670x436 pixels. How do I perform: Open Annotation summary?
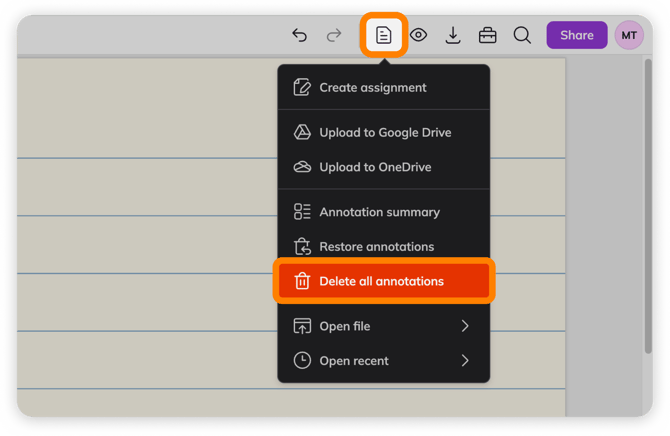tap(384, 212)
